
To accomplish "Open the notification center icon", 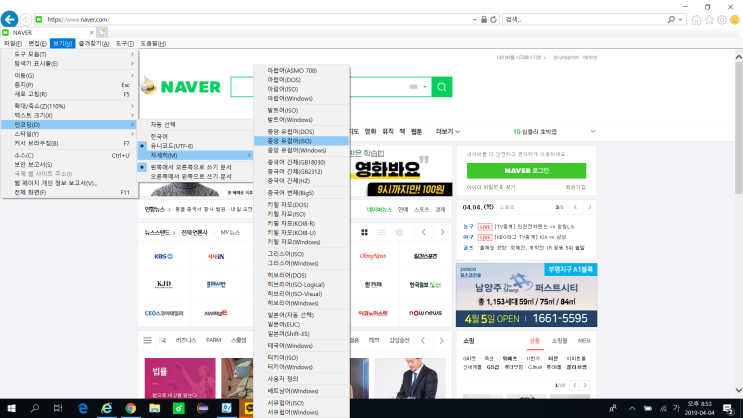I will [x=728, y=408].
